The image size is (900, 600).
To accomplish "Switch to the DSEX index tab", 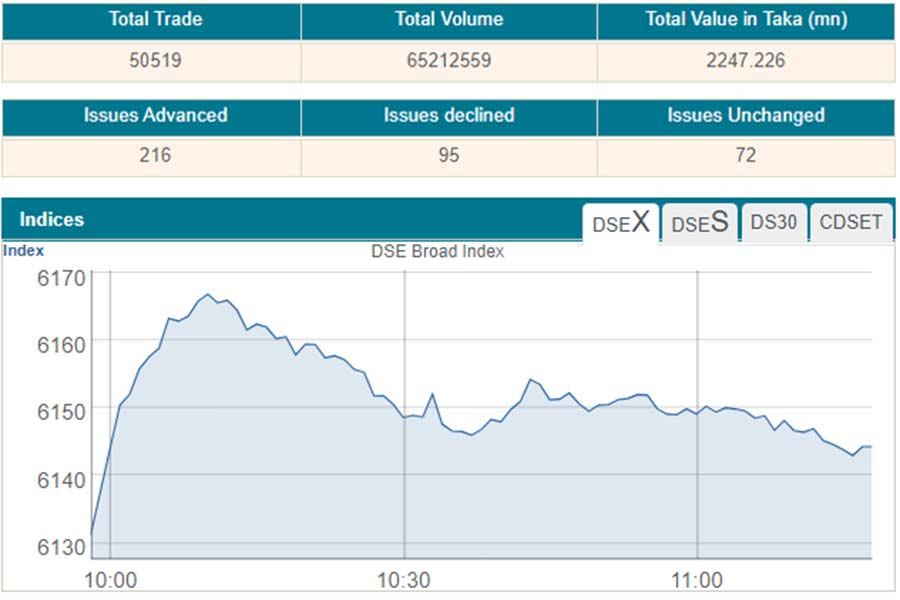I will point(621,223).
